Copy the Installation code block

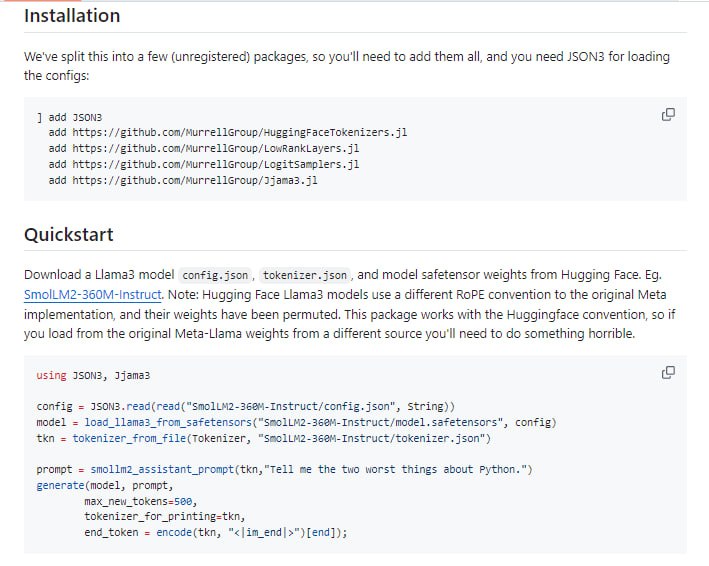click(x=668, y=115)
